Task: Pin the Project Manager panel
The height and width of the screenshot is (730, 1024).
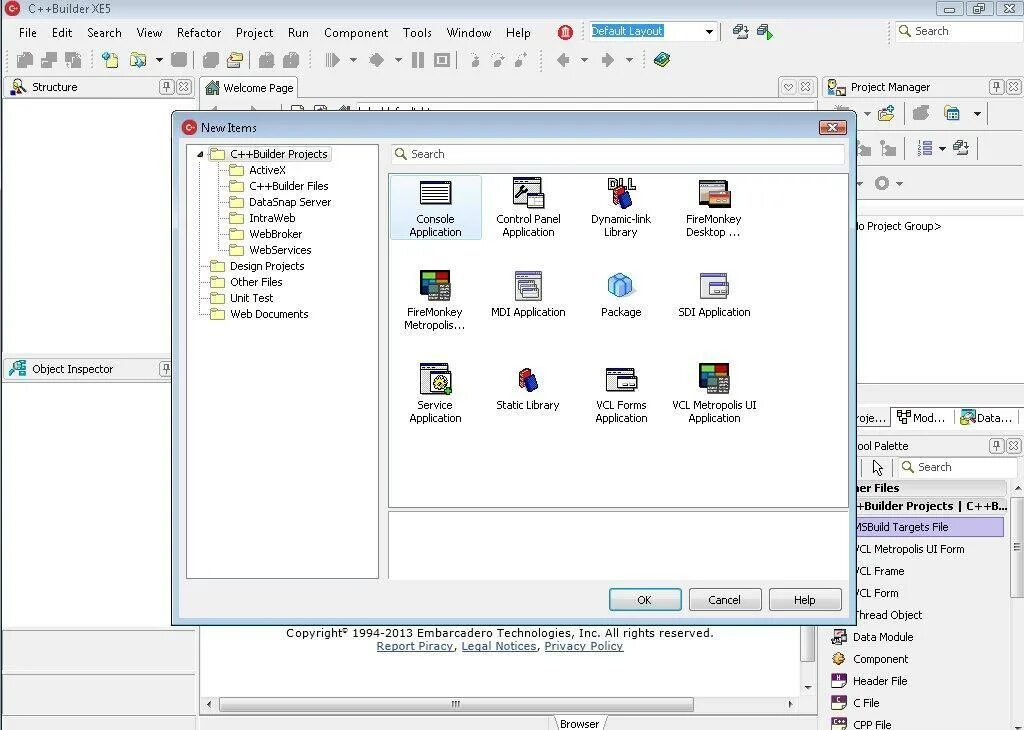Action: pos(996,87)
